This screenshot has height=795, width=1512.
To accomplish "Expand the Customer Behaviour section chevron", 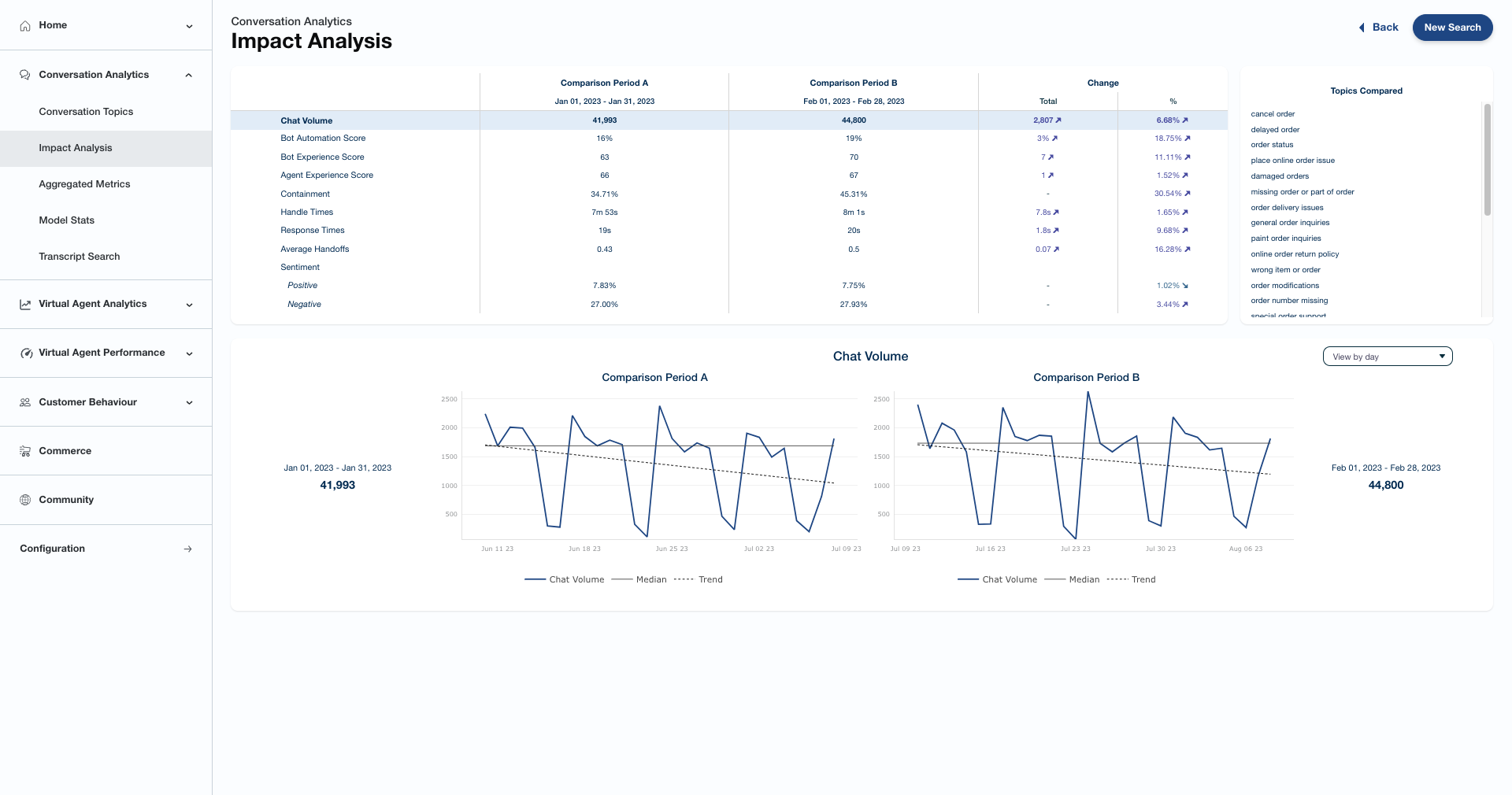I will click(x=189, y=403).
